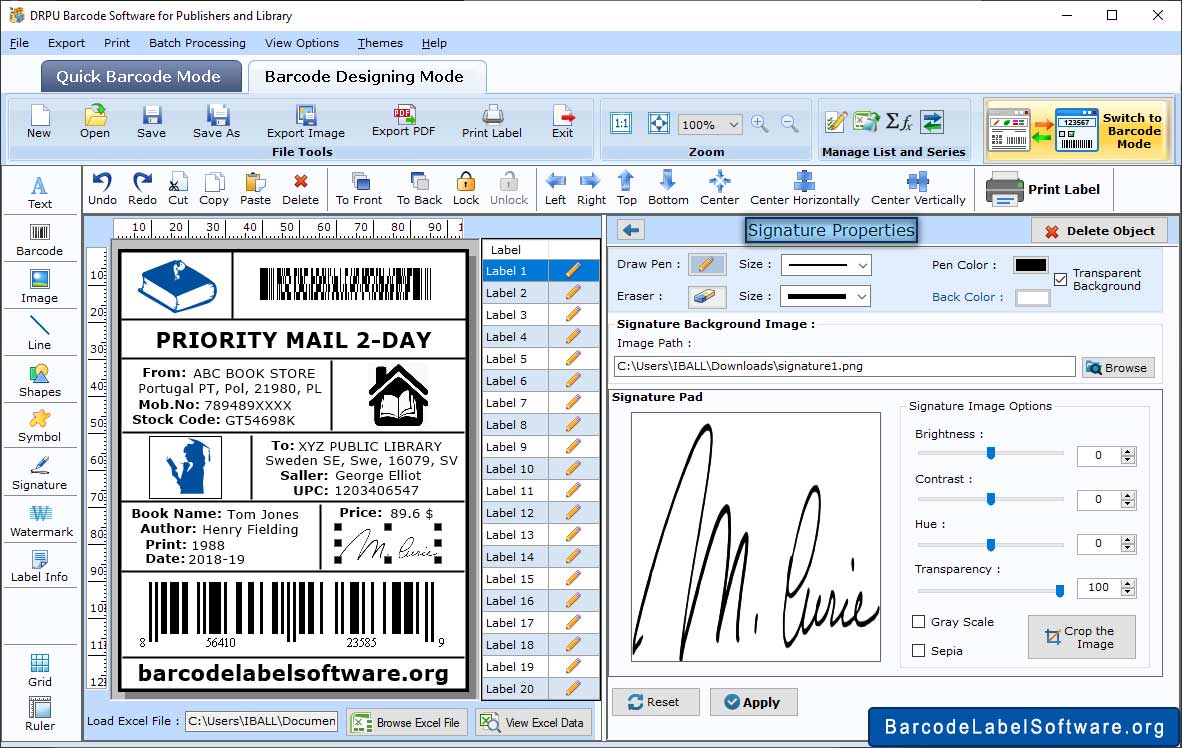This screenshot has height=748, width=1182.
Task: Center object horizontally on label
Action: tap(804, 189)
